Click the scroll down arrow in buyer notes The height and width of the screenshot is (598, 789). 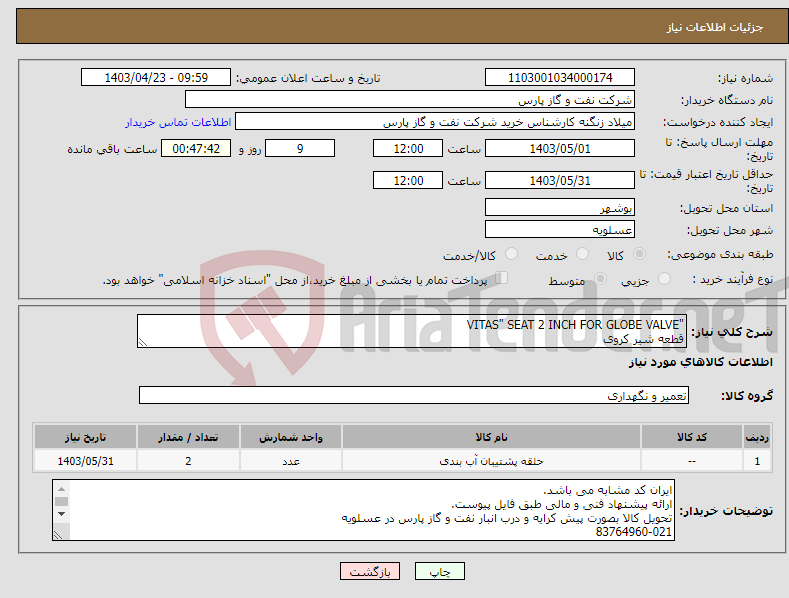pyautogui.click(x=61, y=514)
